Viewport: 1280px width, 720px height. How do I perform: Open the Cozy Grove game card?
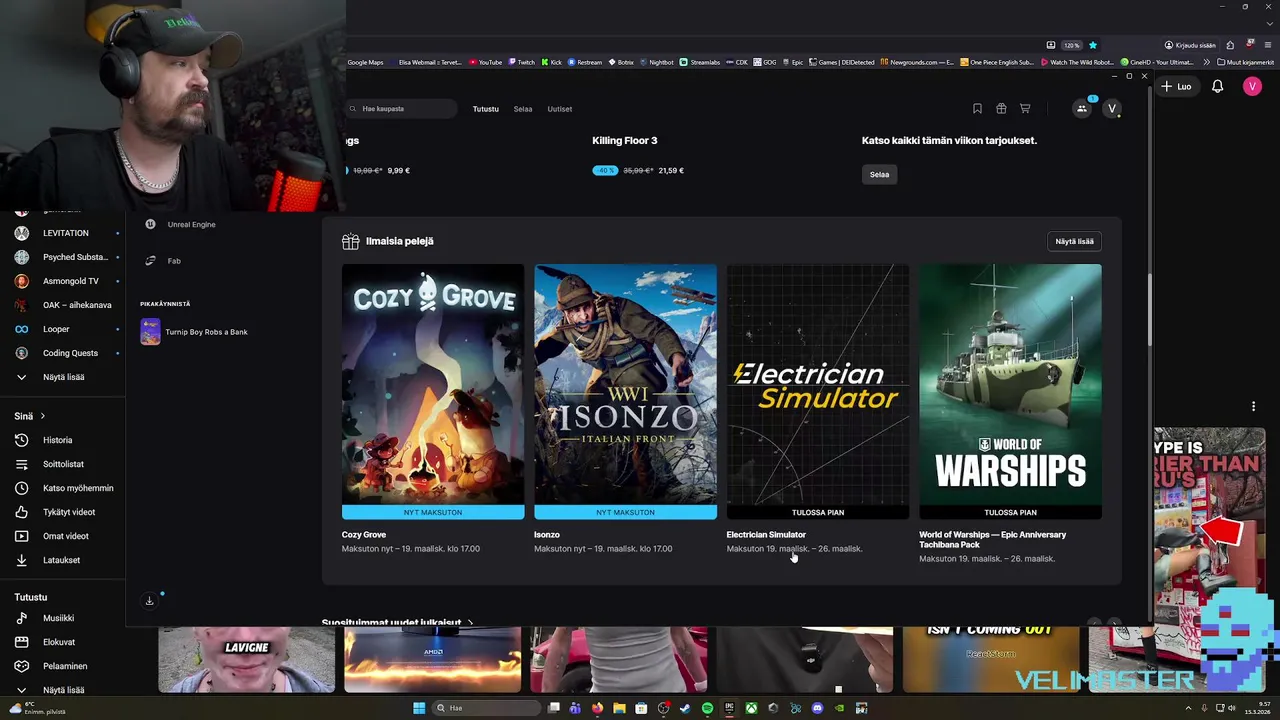(433, 391)
